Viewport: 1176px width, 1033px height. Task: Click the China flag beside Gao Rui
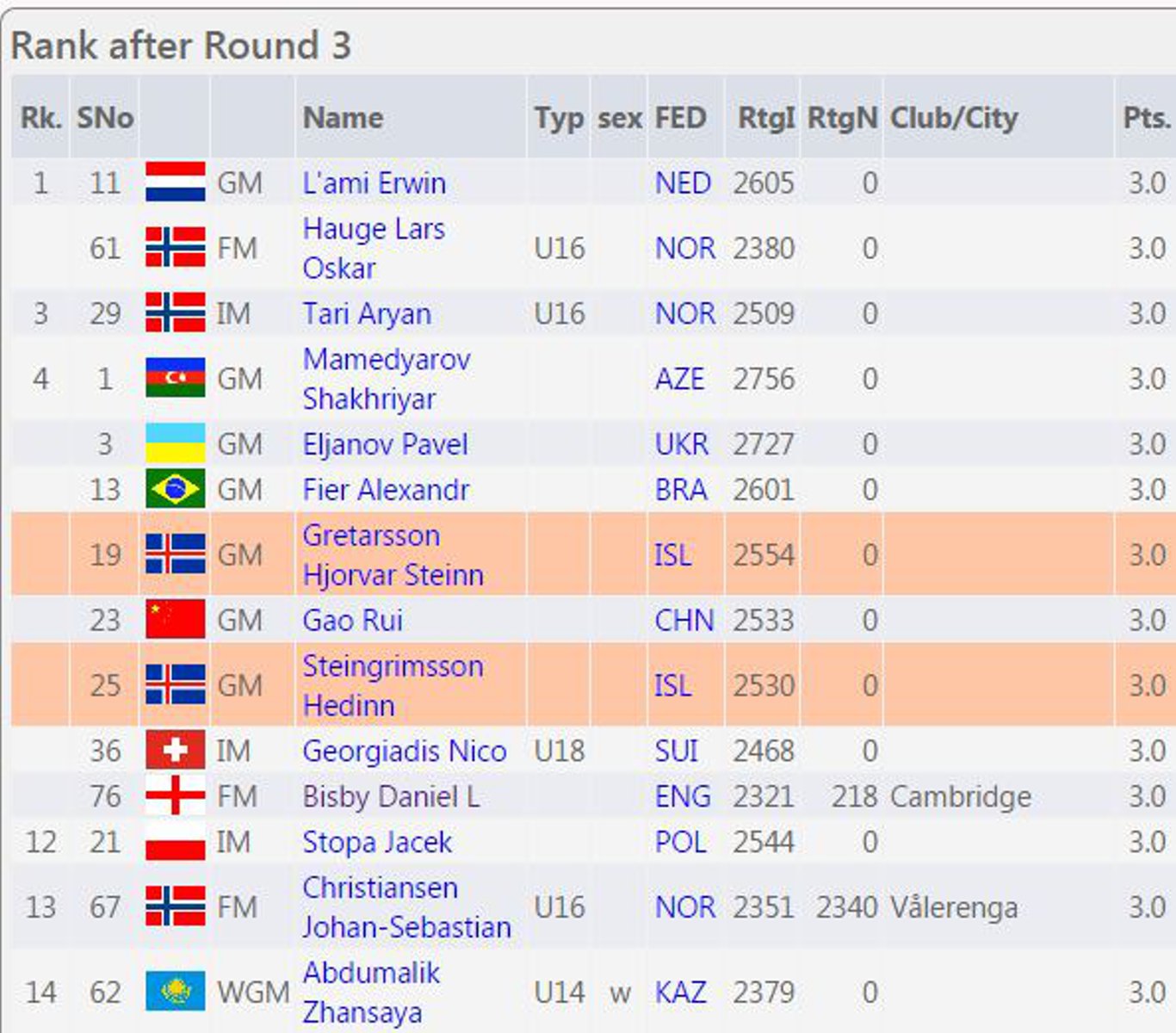(x=176, y=619)
